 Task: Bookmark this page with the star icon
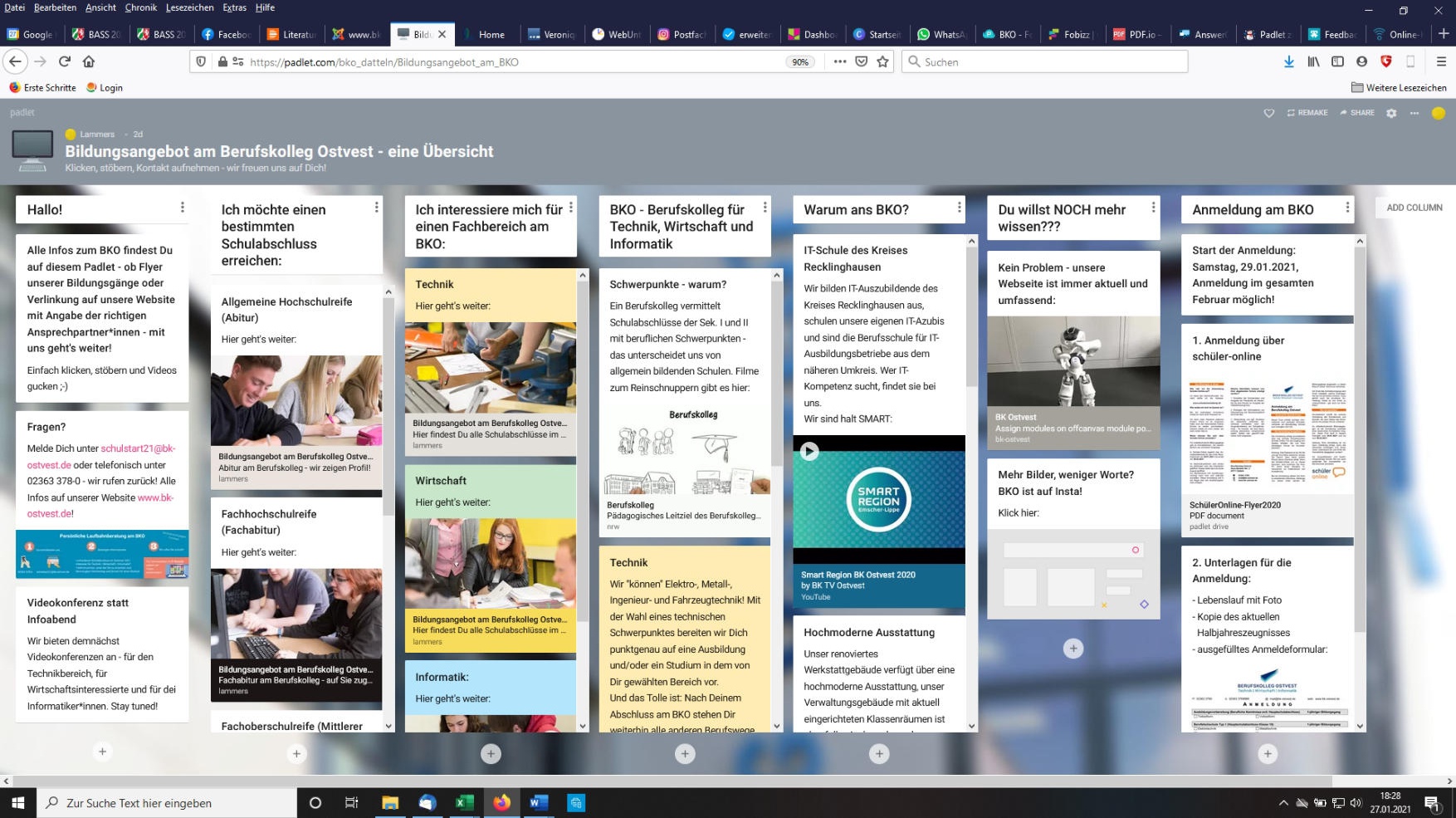(x=883, y=61)
